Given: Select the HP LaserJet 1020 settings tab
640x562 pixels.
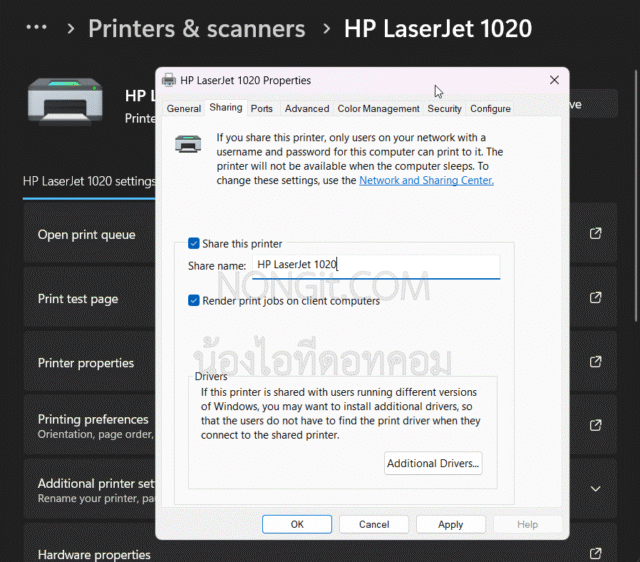Looking at the screenshot, I should click(x=89, y=181).
